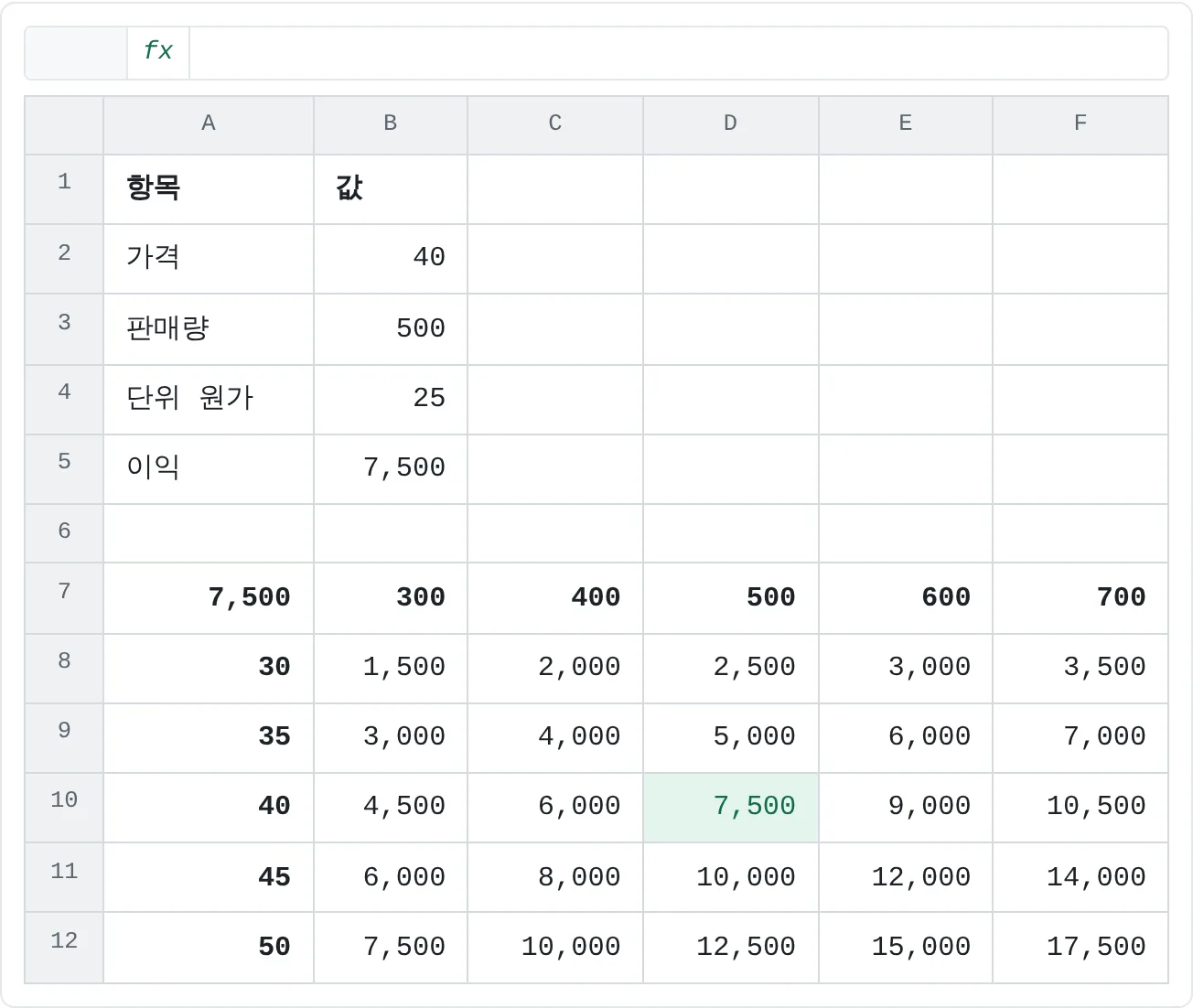This screenshot has width=1193, height=1008.
Task: Select the 이익 label cell
Action: [x=209, y=469]
